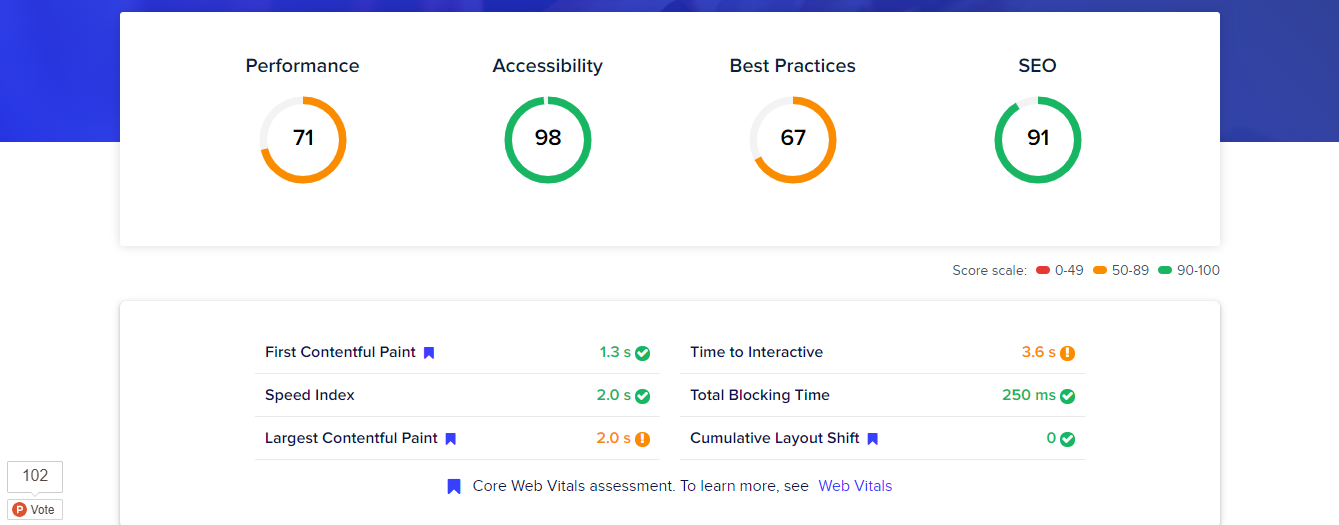Click the Product Hunt Vote button
Image resolution: width=1339 pixels, height=525 pixels.
35,510
